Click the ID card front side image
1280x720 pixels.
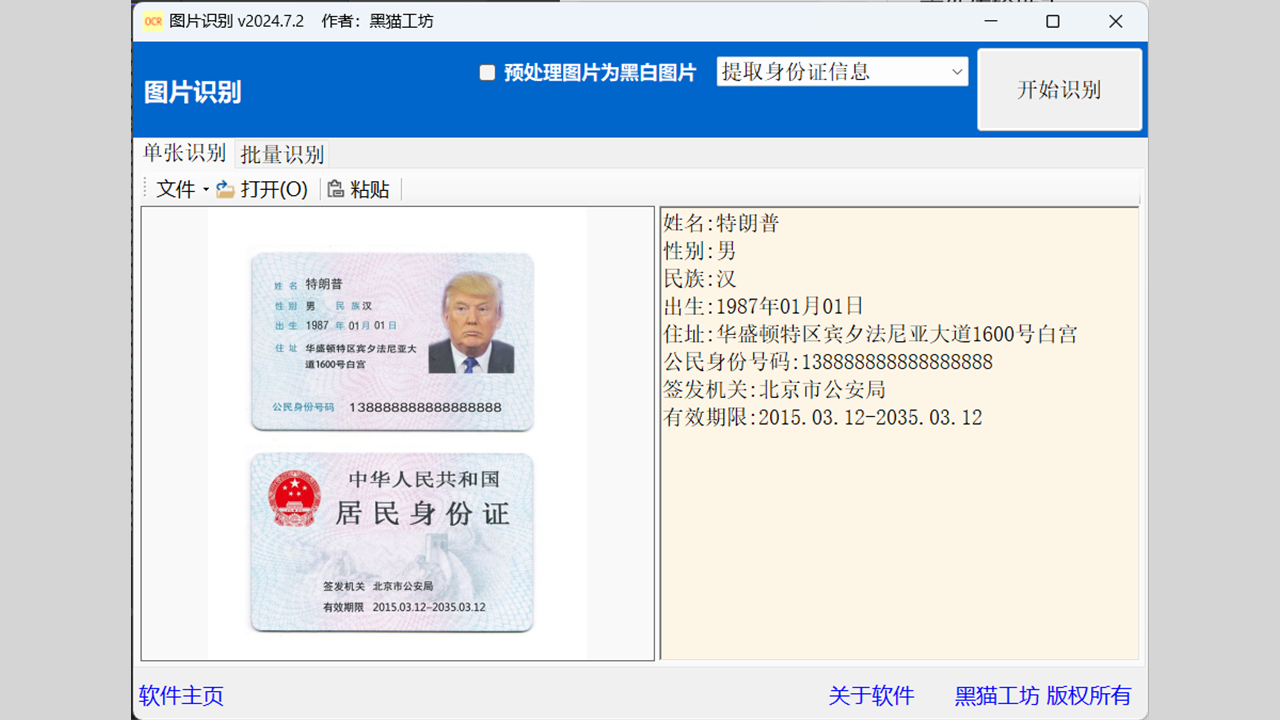click(391, 342)
